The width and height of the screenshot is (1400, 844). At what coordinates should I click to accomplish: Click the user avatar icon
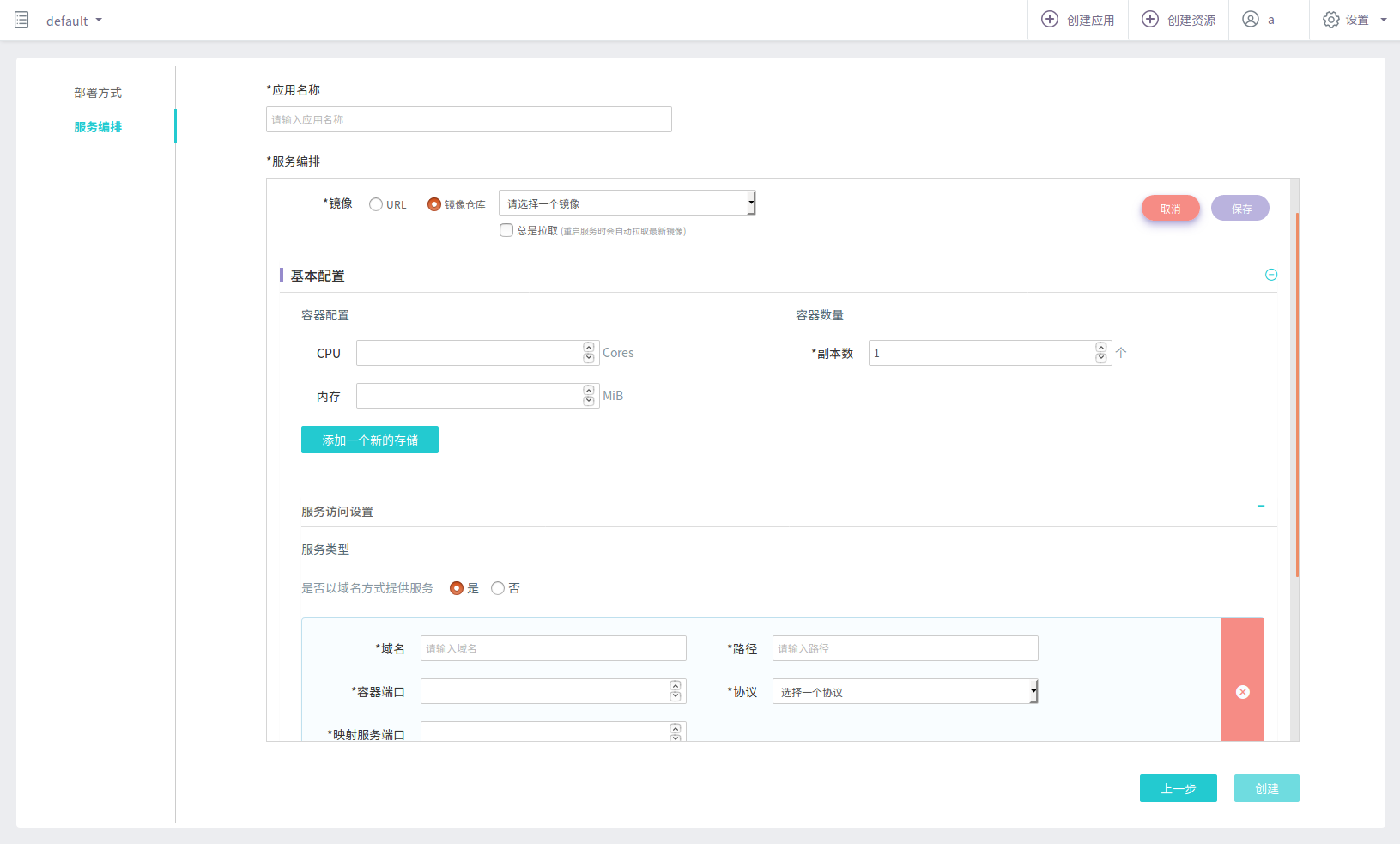[1251, 19]
